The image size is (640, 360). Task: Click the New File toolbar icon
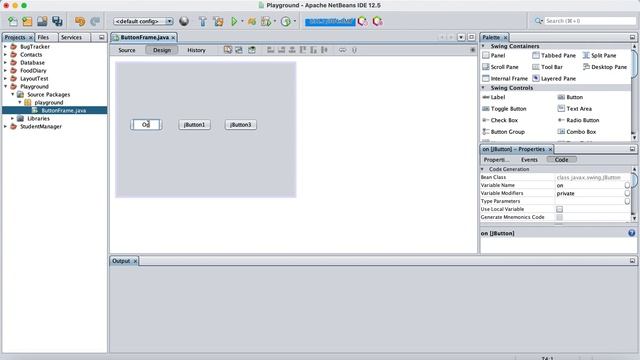coord(13,21)
